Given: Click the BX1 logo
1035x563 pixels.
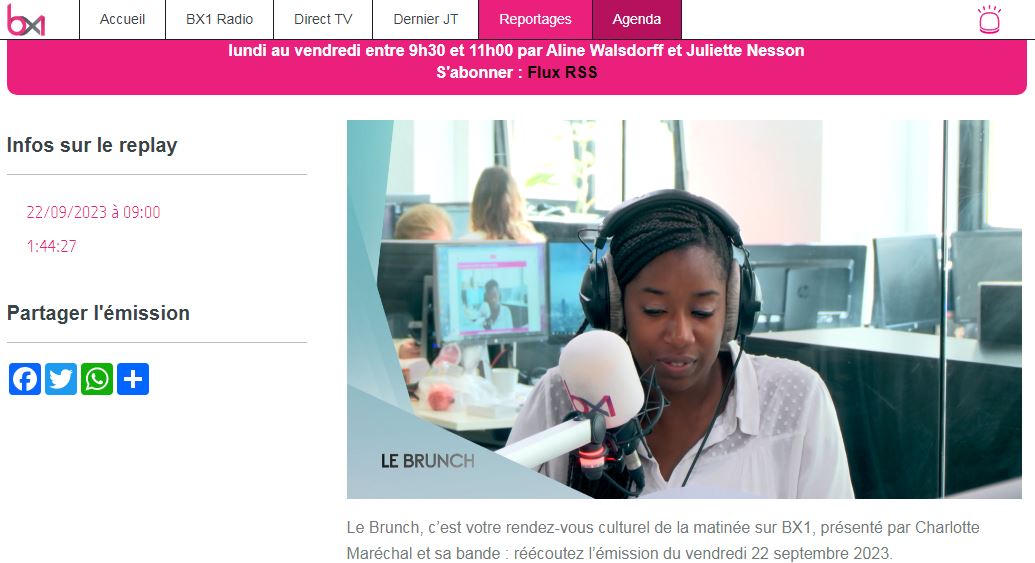Looking at the screenshot, I should 26,20.
